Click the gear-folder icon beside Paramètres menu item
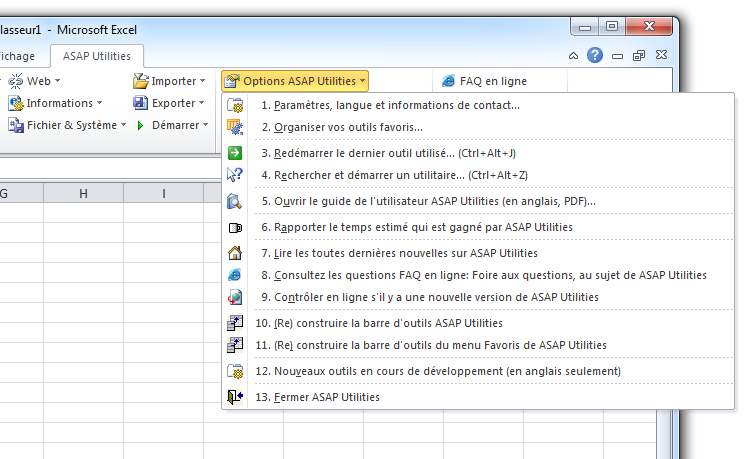This screenshot has width=750, height=459. (x=235, y=105)
